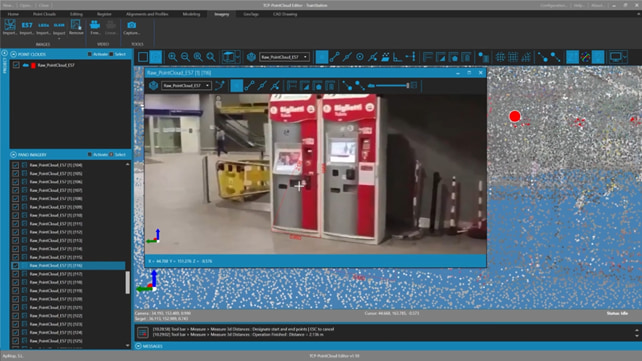Select panorama row Raw_PointCloud_E57 [117]
This screenshot has width=642, height=361.
click(68, 274)
